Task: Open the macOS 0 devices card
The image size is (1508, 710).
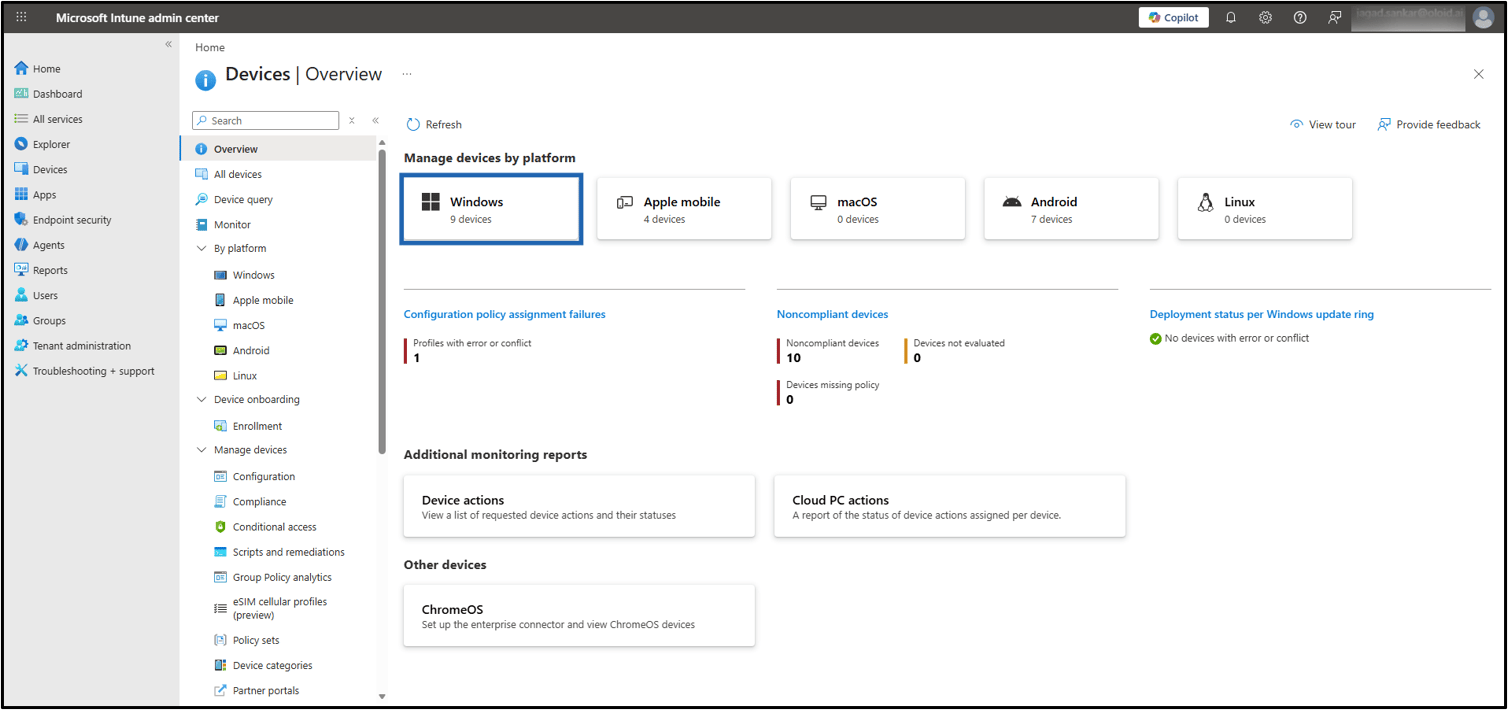Action: pyautogui.click(x=878, y=209)
